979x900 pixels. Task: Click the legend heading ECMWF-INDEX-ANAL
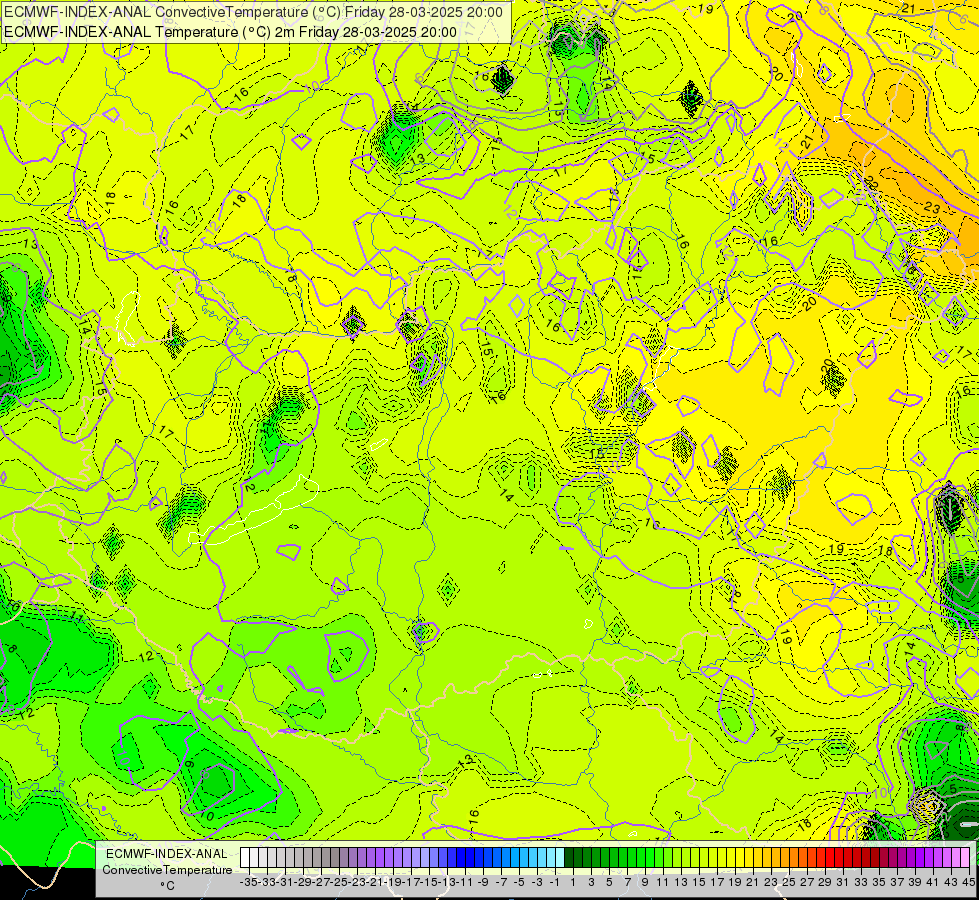pos(167,854)
